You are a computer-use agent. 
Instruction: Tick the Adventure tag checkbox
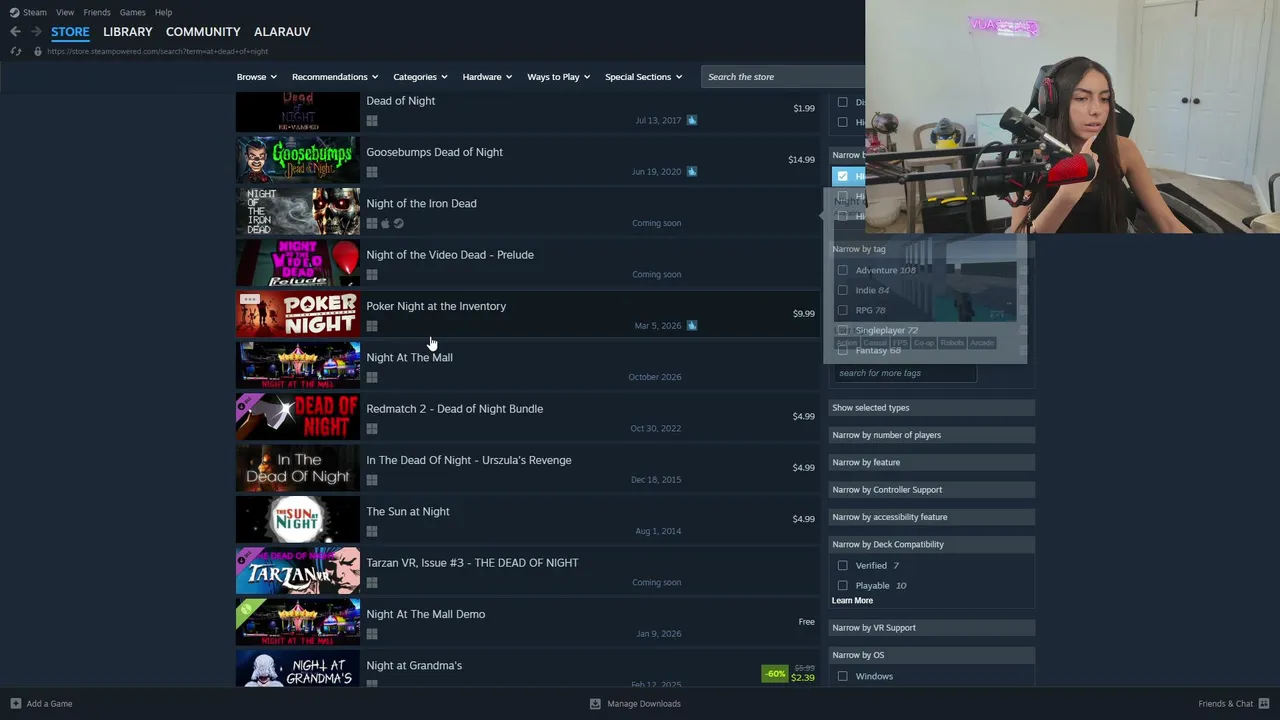(x=842, y=270)
